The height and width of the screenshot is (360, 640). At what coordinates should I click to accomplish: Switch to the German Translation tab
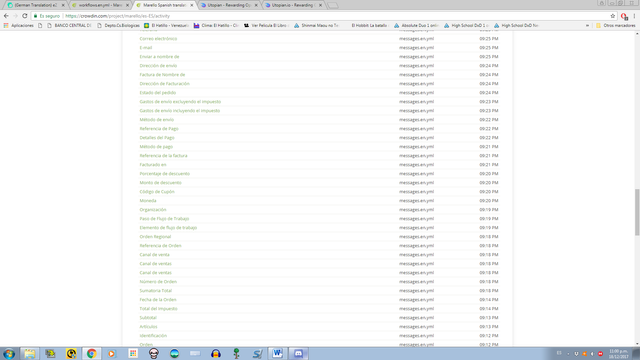tap(35, 5)
